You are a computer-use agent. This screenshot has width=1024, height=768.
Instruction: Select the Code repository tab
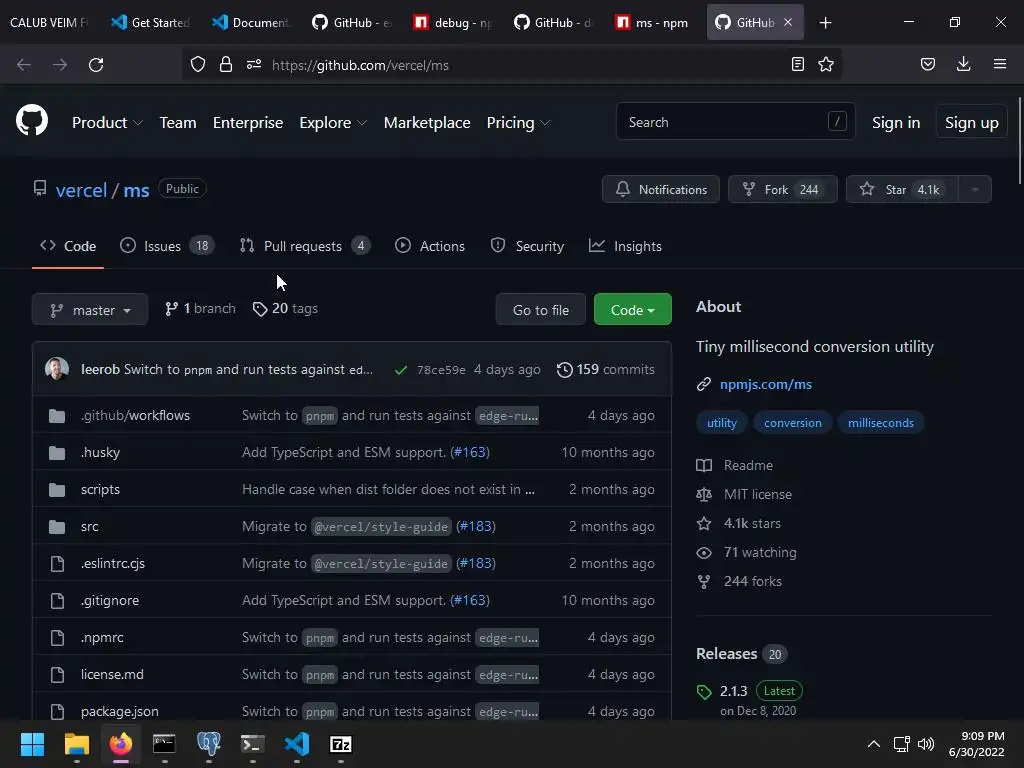68,246
